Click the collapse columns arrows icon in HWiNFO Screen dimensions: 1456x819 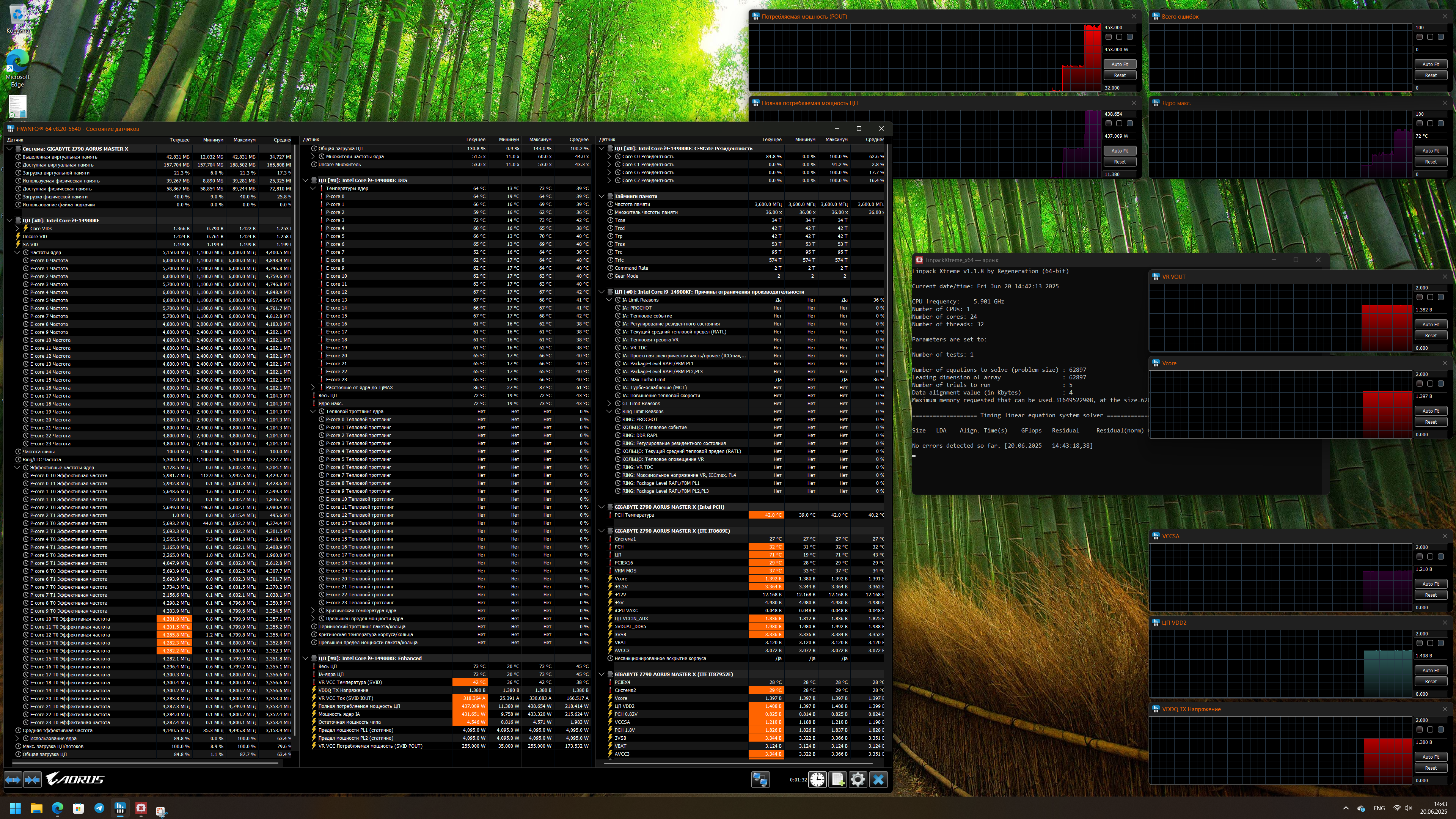click(32, 780)
